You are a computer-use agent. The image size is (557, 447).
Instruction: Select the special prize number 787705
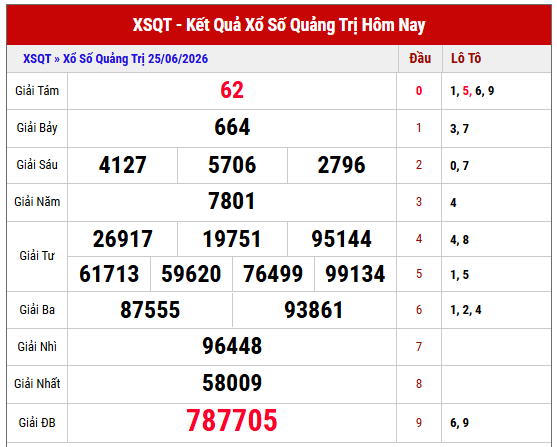tap(232, 421)
